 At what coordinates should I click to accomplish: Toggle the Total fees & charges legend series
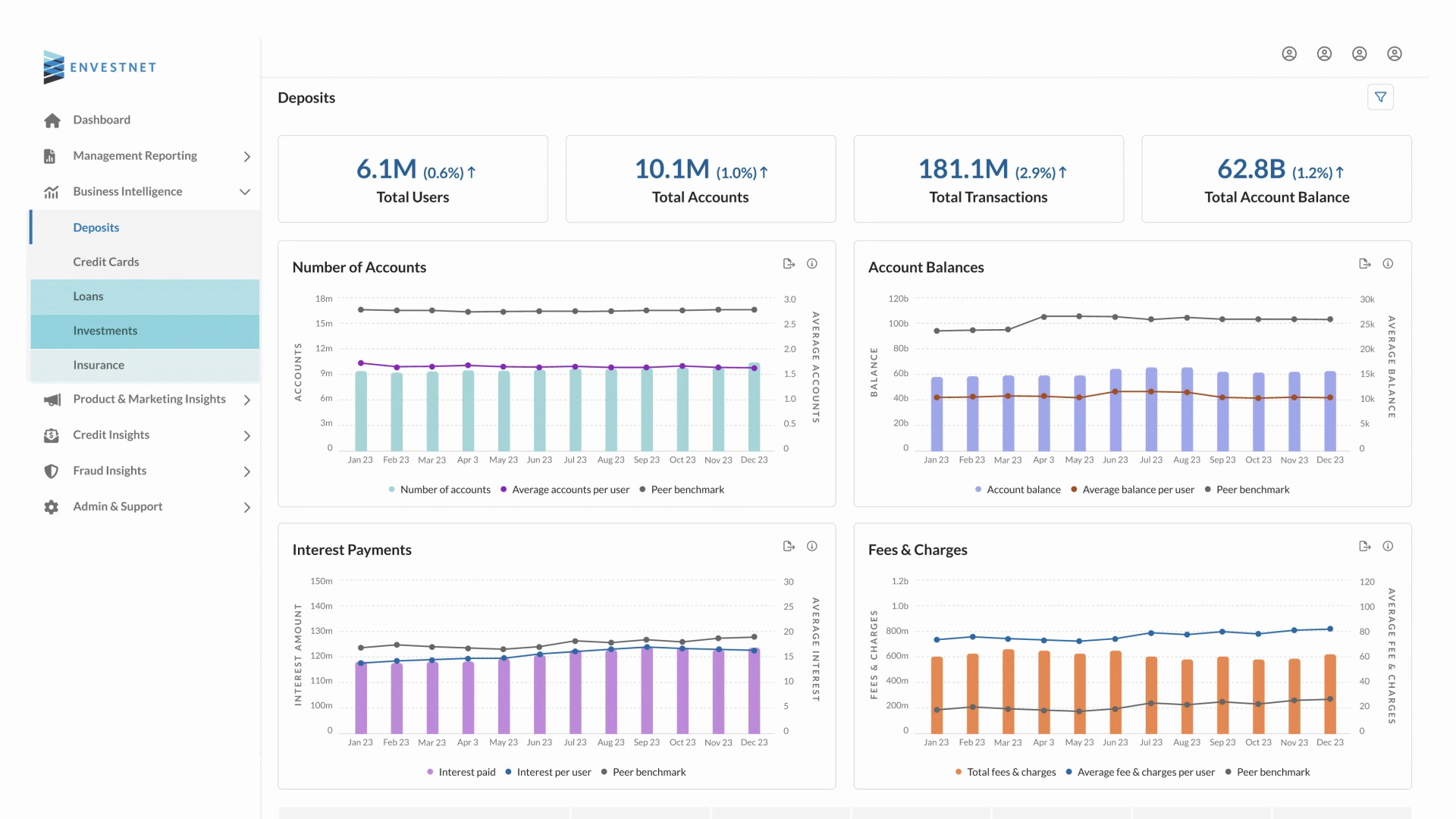click(1006, 772)
